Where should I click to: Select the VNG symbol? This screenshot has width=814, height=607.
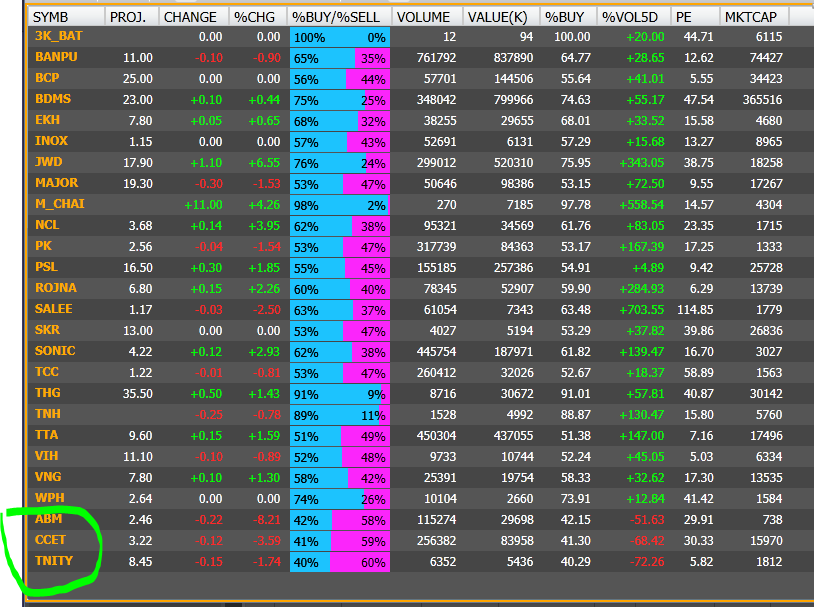[x=48, y=477]
